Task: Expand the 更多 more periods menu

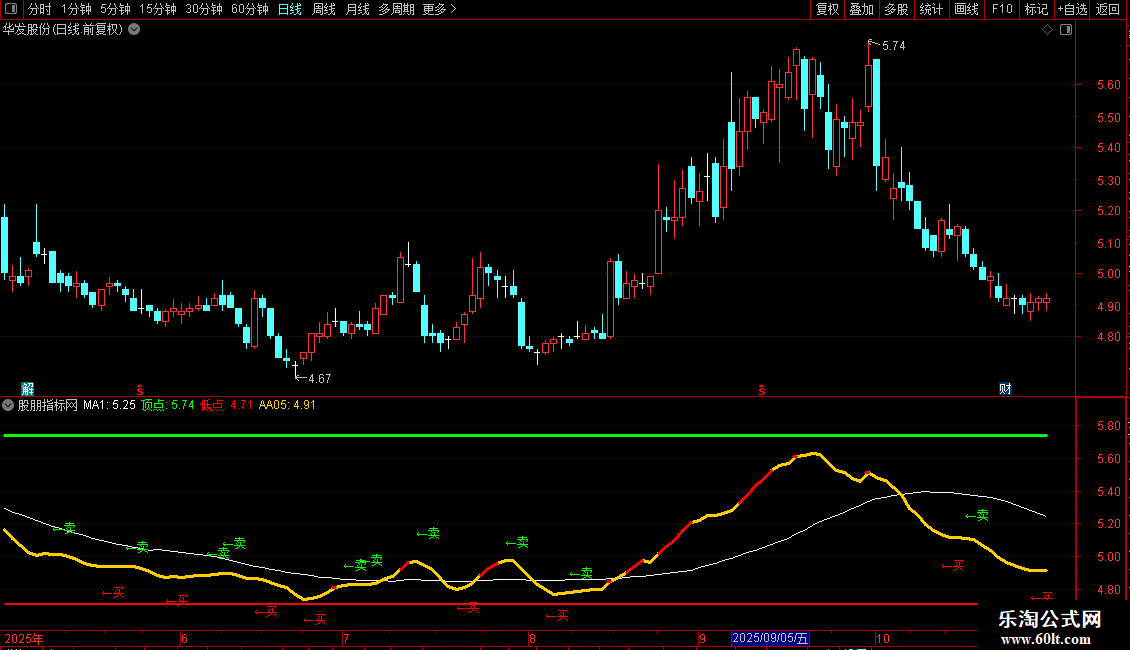Action: (x=439, y=9)
